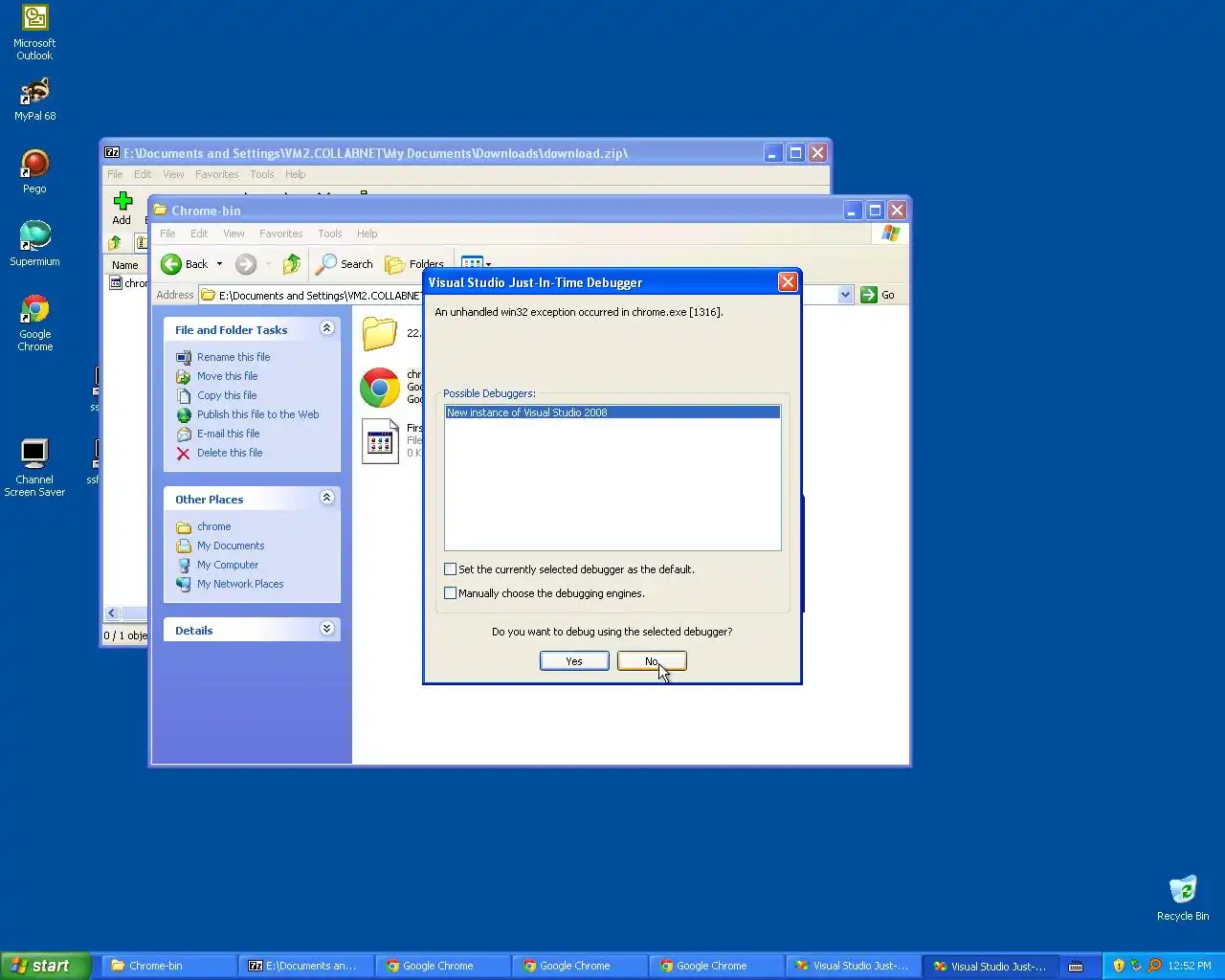The height and width of the screenshot is (980, 1225).
Task: Click Name column header in 7-Zip window
Action: pos(125,265)
